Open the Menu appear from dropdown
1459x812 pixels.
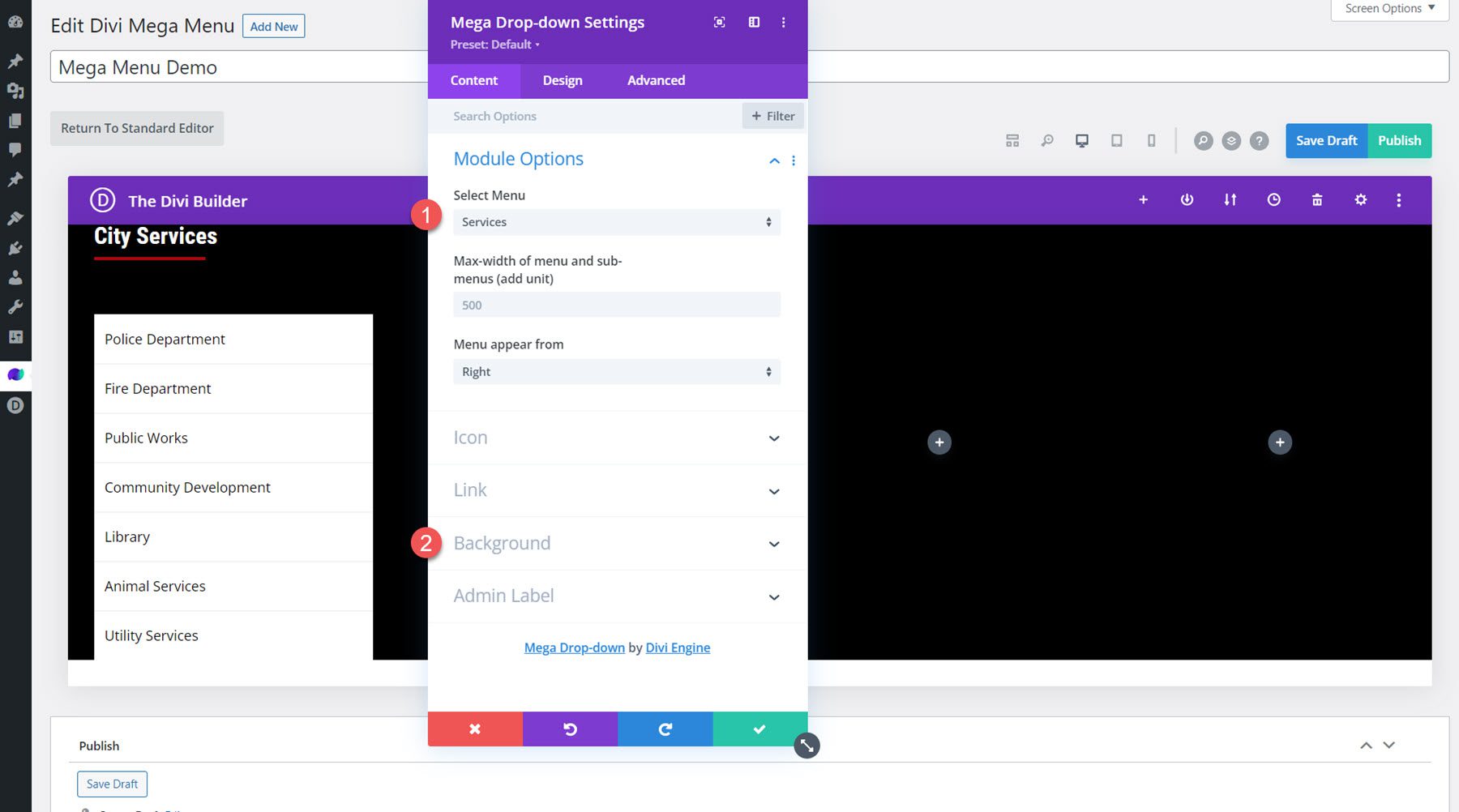coord(616,371)
